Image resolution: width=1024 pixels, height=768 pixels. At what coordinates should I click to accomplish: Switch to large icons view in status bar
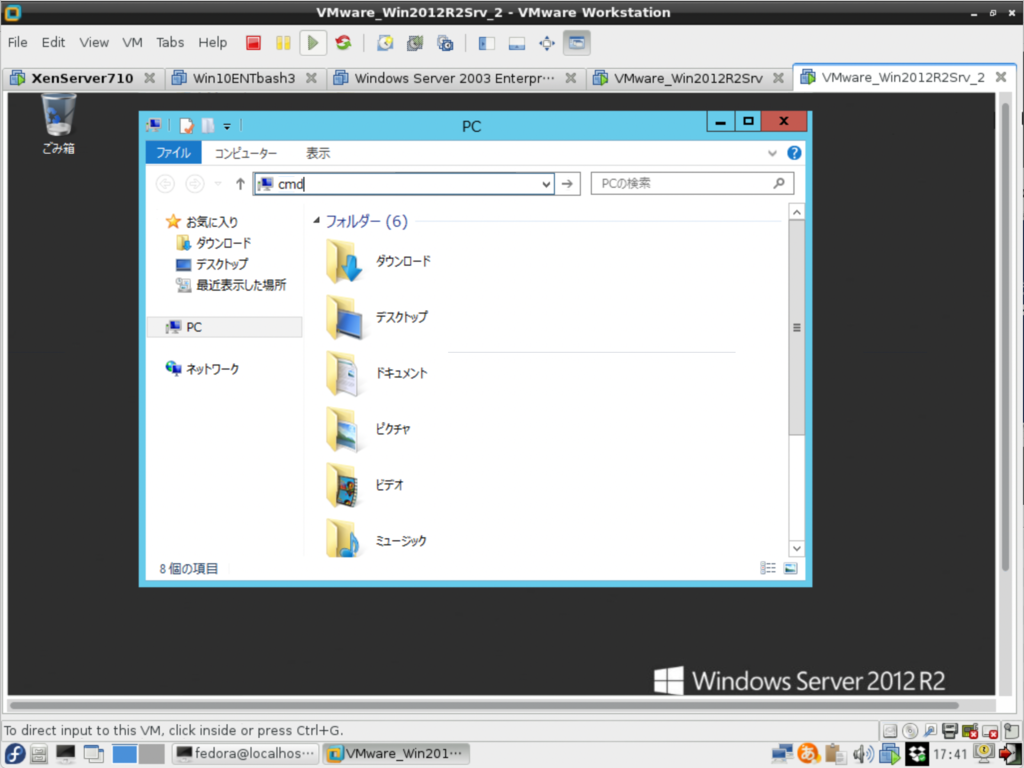tap(790, 568)
